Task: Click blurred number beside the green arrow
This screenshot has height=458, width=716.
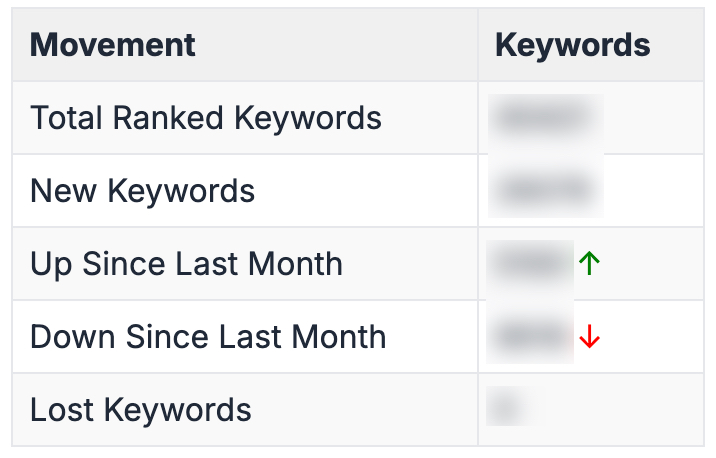Action: click(x=531, y=264)
